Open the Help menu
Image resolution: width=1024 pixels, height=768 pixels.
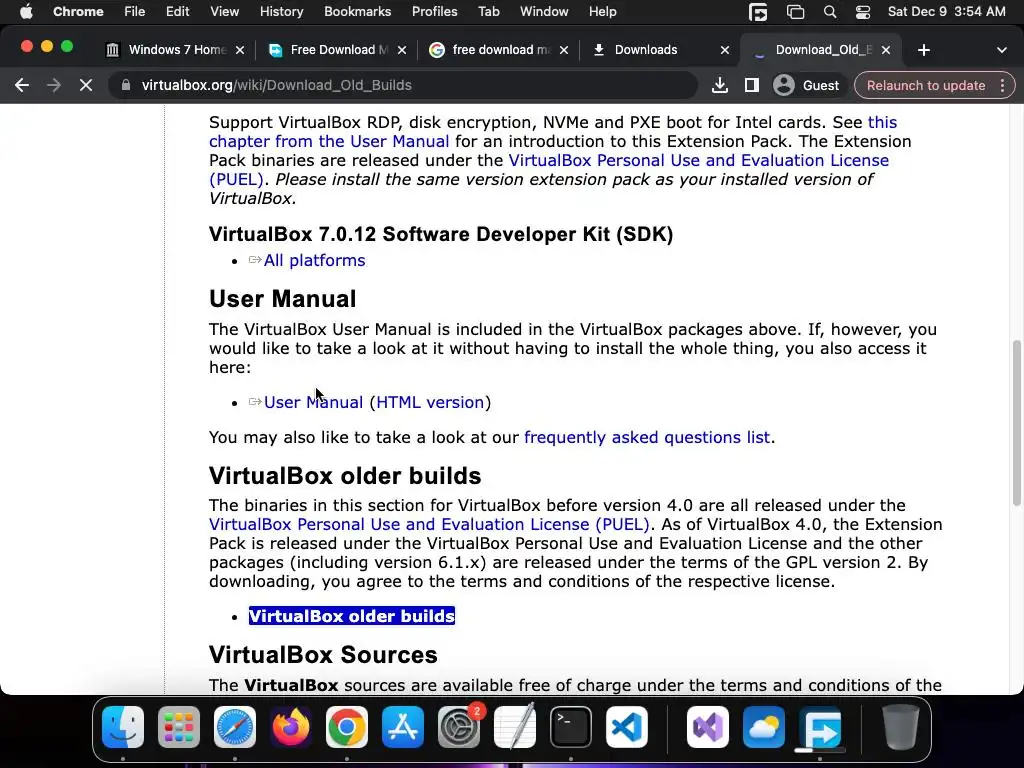pos(602,12)
